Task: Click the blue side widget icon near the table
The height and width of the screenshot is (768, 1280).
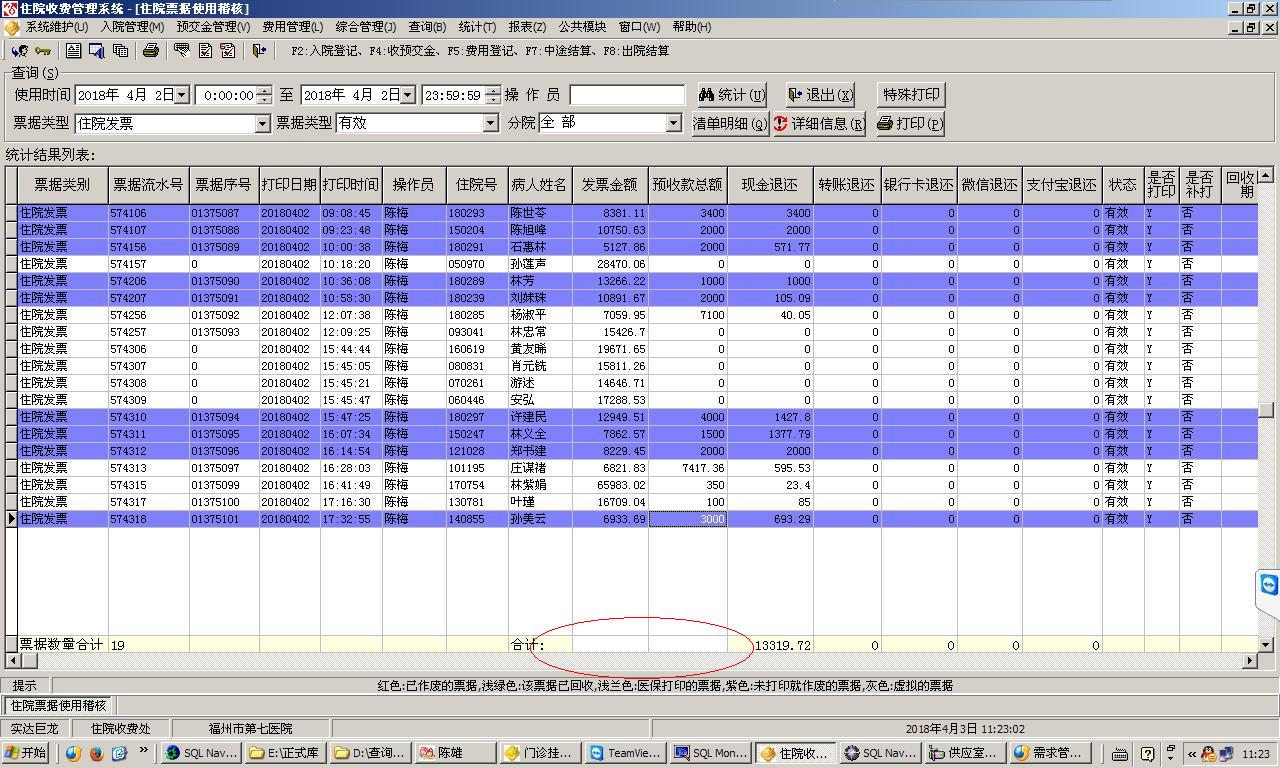Action: (1269, 585)
